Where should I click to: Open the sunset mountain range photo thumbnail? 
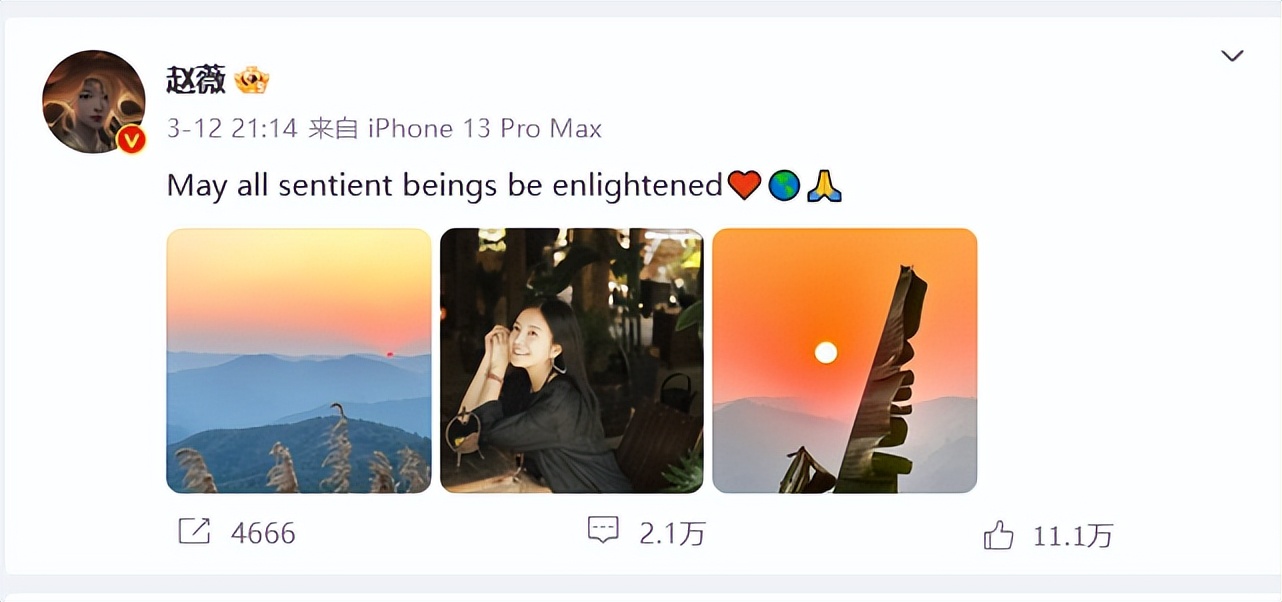299,361
